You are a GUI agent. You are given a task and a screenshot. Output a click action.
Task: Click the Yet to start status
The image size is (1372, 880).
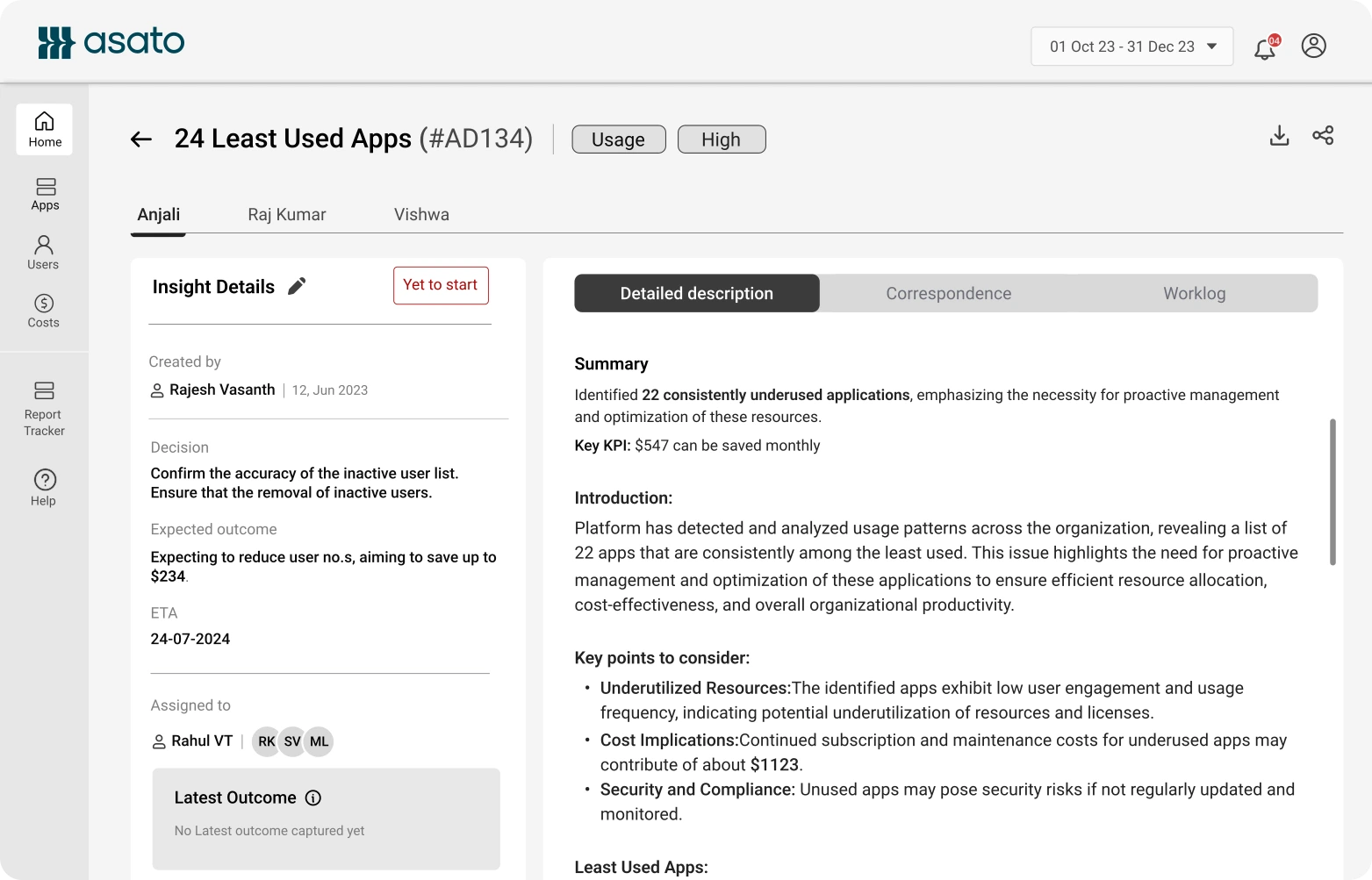pos(441,285)
